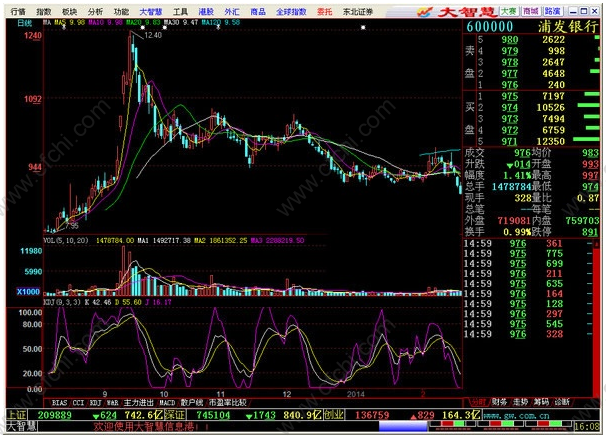606x442 pixels.
Task: Switch to the 主力进出 indicator tab
Action: point(138,403)
